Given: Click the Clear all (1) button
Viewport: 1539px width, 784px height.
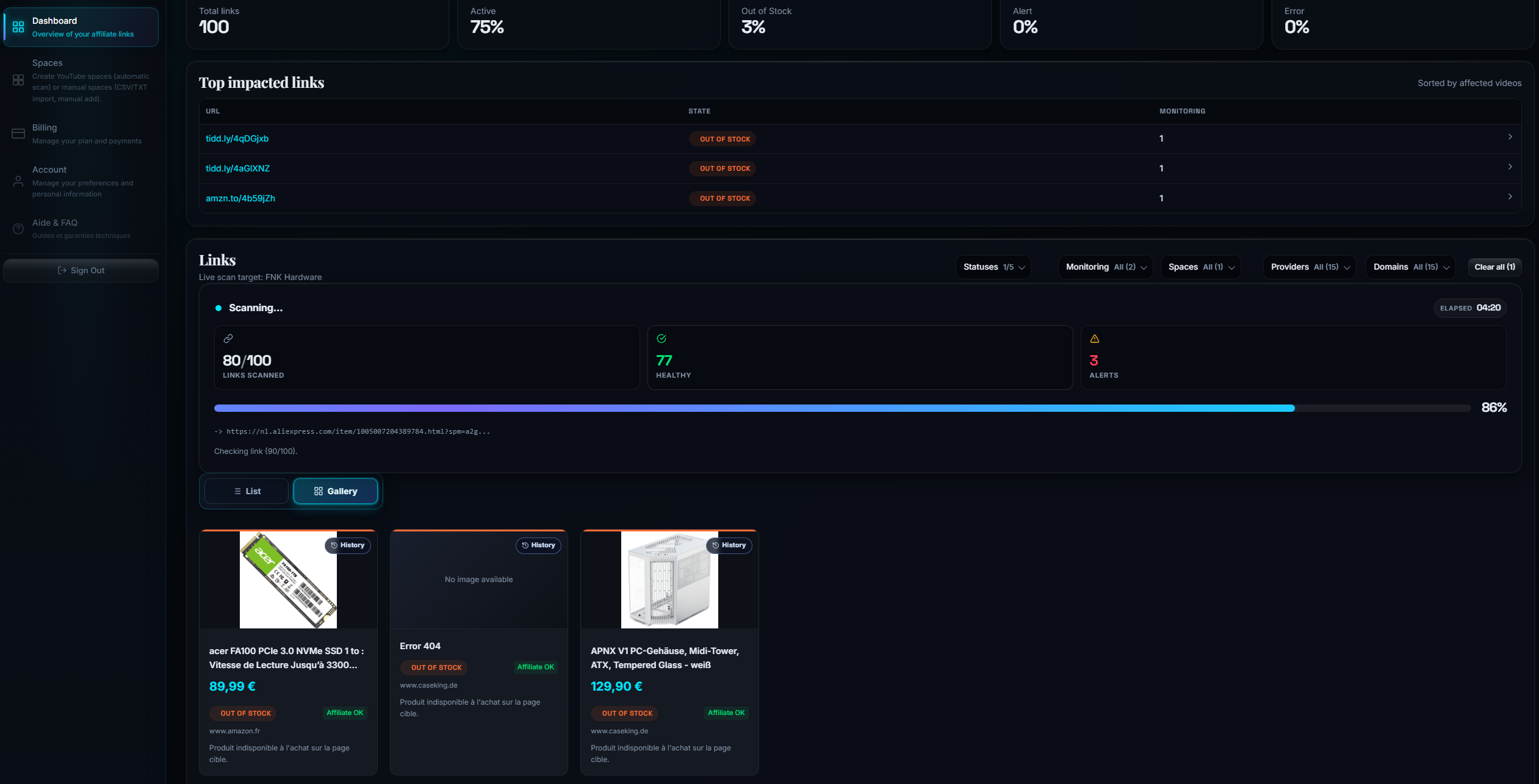Looking at the screenshot, I should 1494,267.
